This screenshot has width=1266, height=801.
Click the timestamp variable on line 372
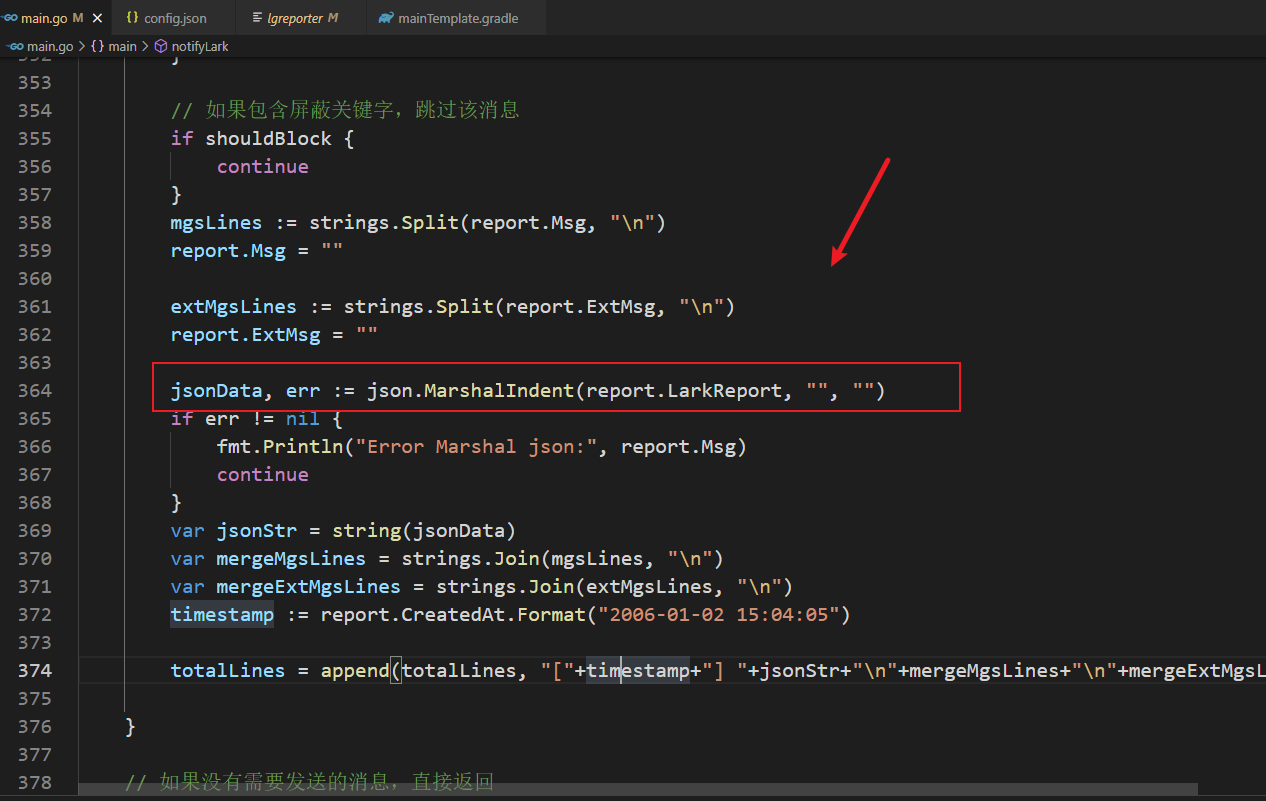[222, 614]
